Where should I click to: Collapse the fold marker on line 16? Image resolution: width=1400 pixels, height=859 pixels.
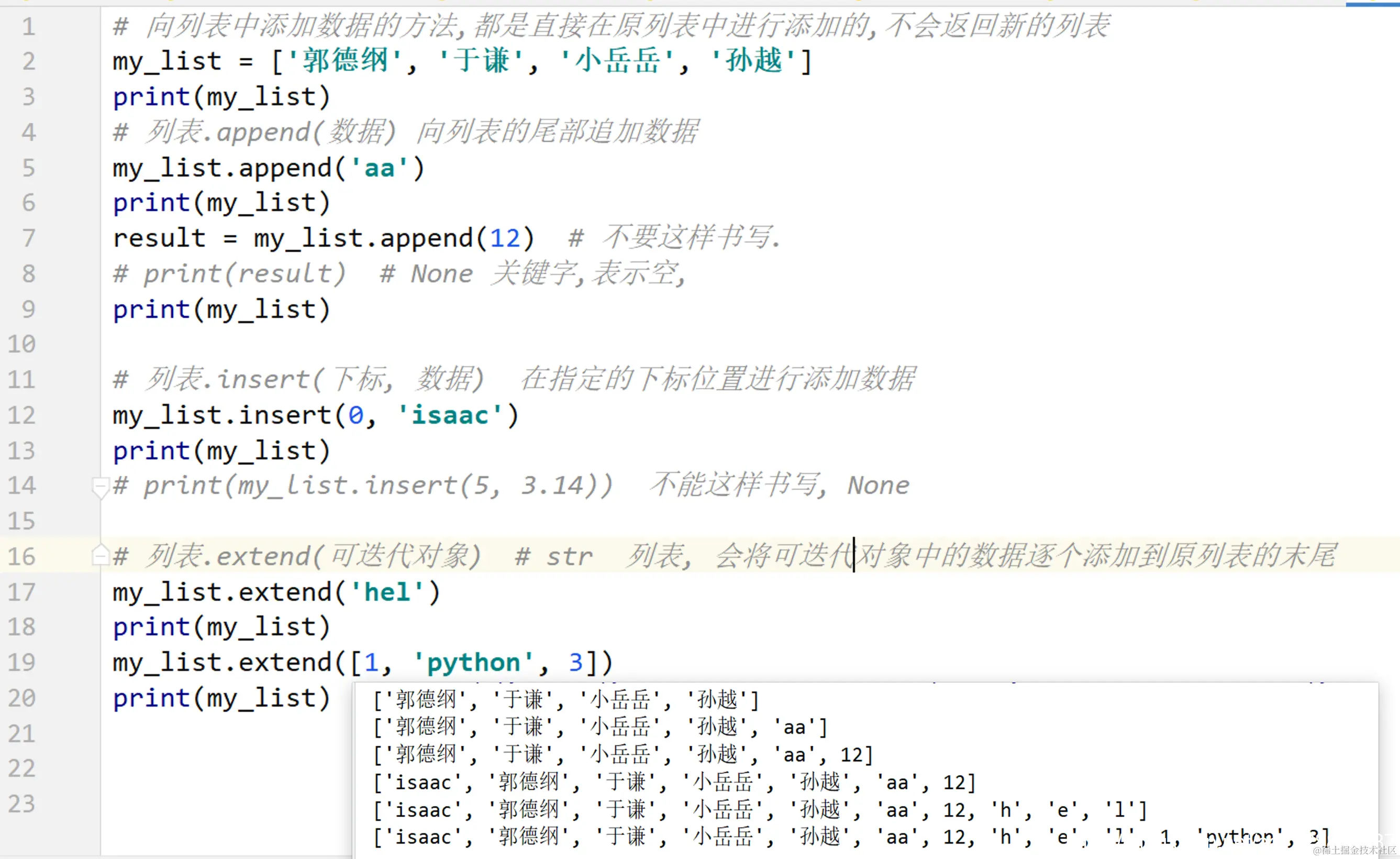point(101,555)
